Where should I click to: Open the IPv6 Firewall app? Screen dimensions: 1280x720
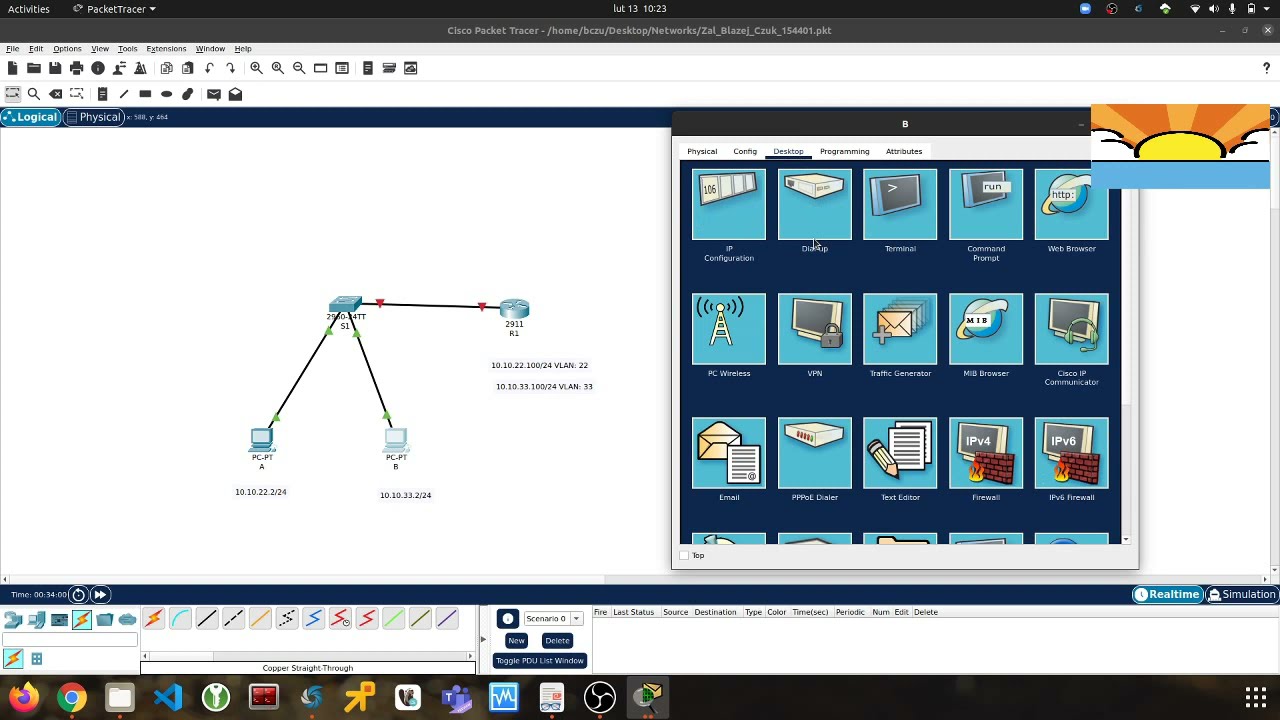click(1072, 453)
